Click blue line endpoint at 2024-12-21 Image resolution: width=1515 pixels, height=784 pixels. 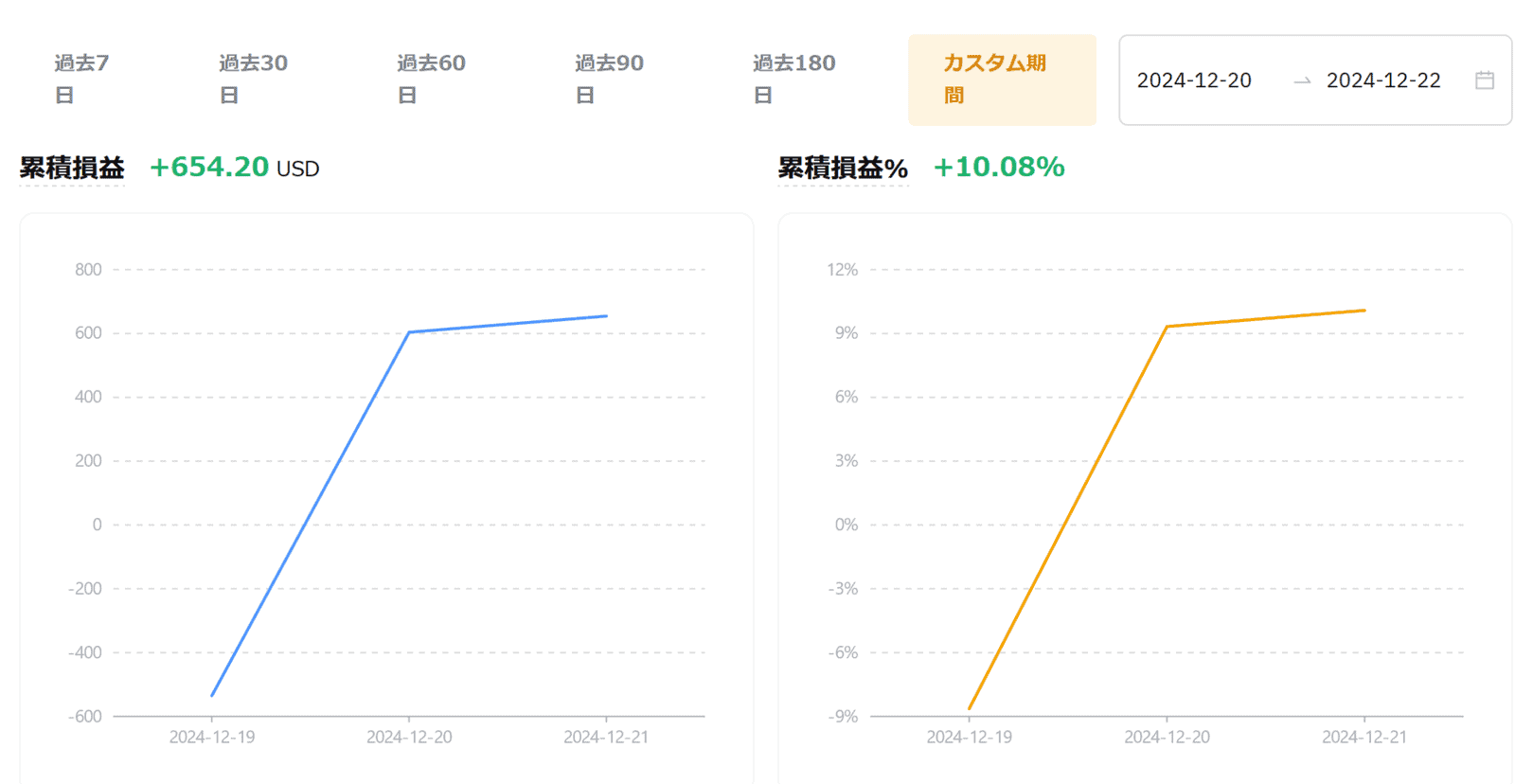coord(606,316)
